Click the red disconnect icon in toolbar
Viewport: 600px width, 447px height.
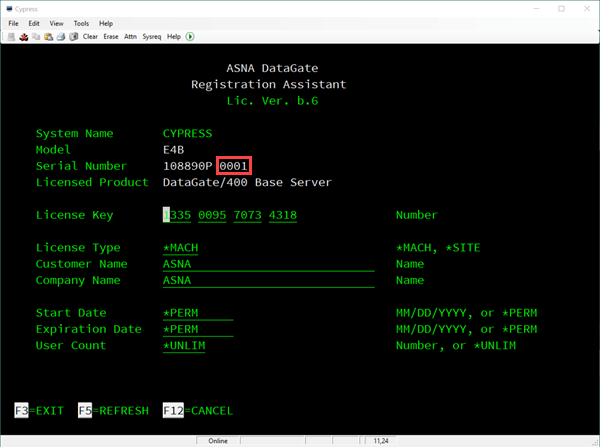click(22, 37)
